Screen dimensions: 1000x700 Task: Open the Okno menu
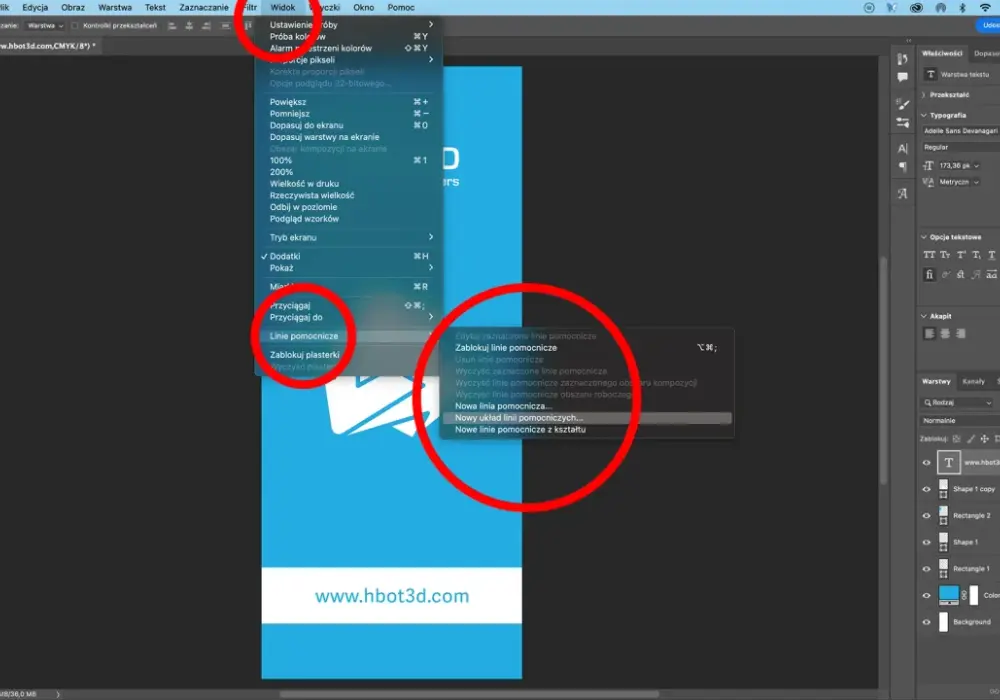(364, 8)
